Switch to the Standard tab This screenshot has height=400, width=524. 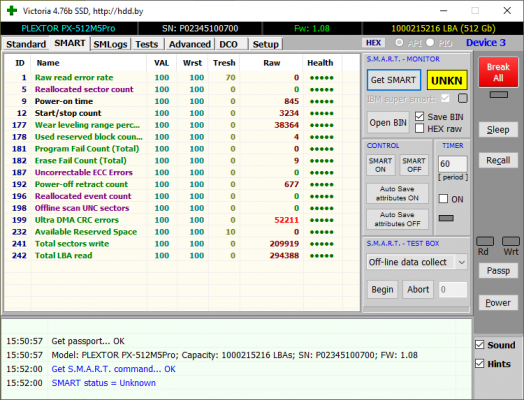tap(26, 44)
